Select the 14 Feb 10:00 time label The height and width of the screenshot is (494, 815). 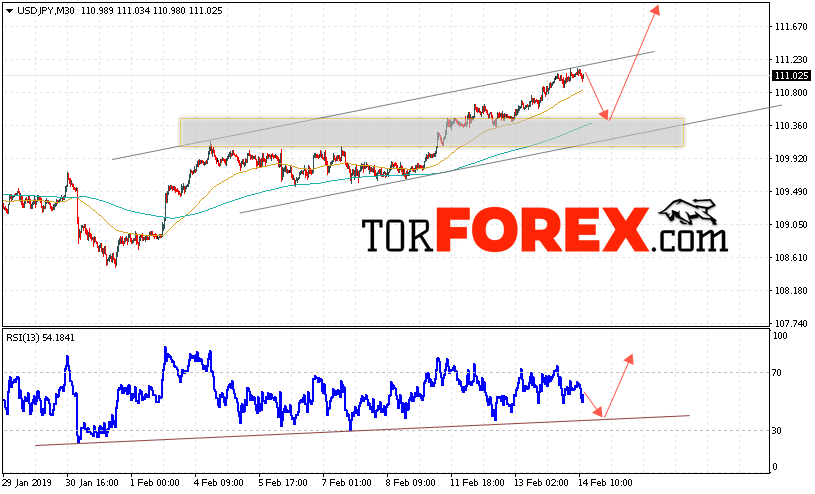coord(606,483)
